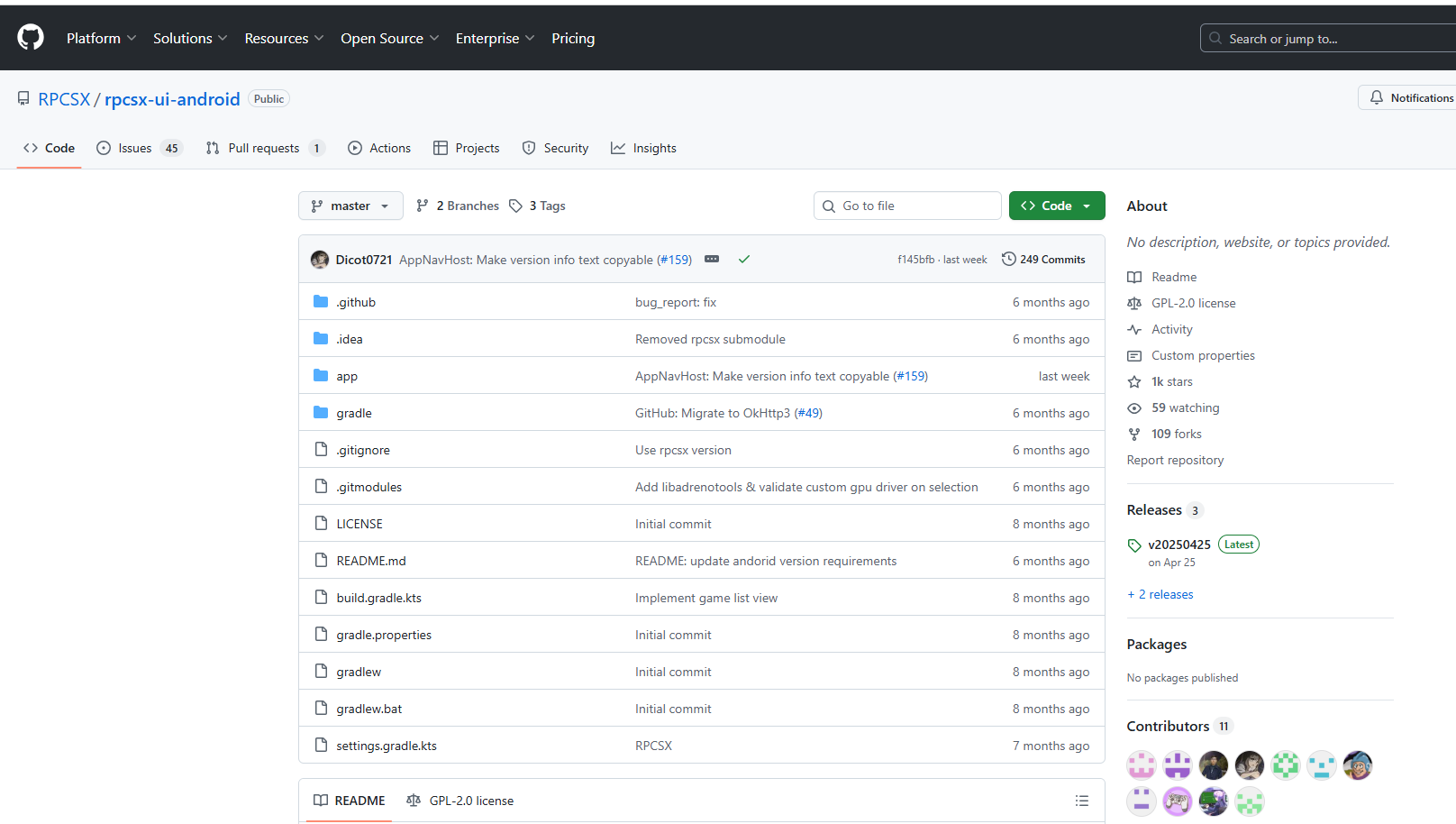View the 249 Commits history
This screenshot has height=824, width=1456.
[x=1043, y=260]
